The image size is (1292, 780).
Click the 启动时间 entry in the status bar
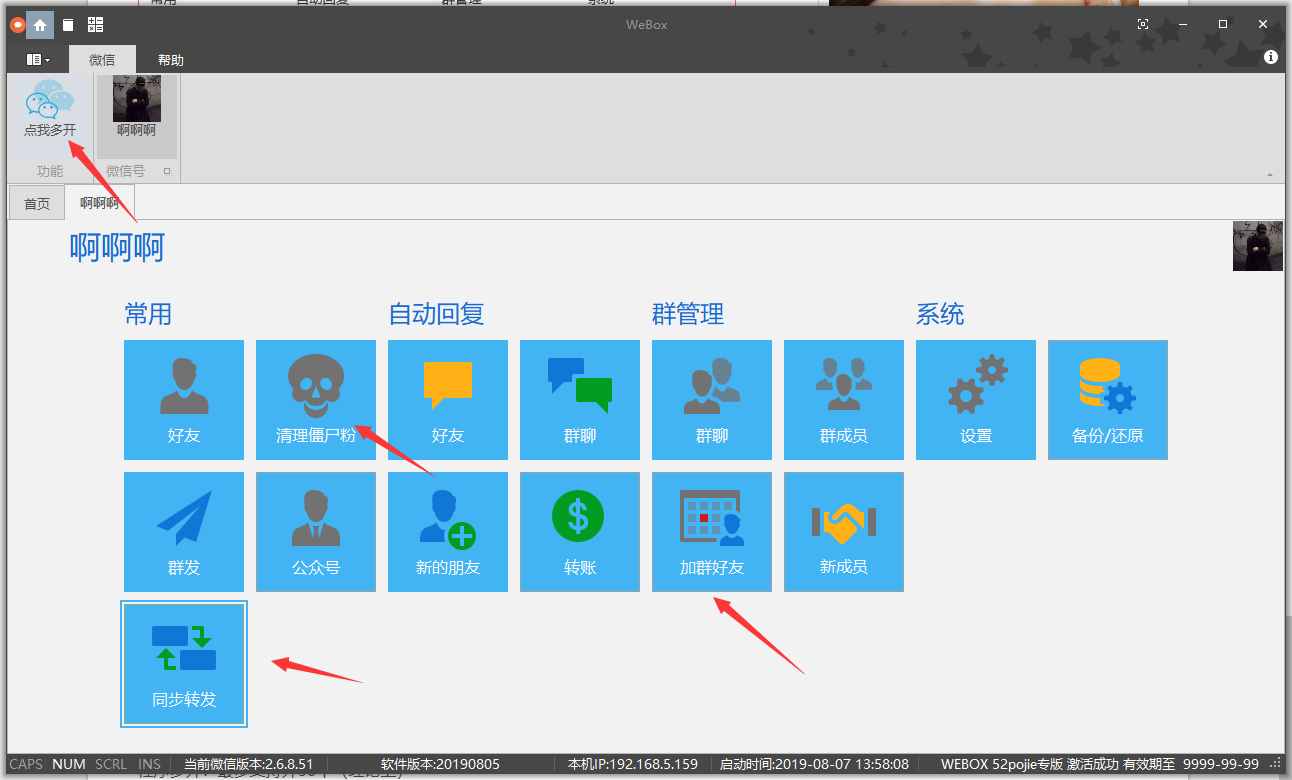coord(814,764)
